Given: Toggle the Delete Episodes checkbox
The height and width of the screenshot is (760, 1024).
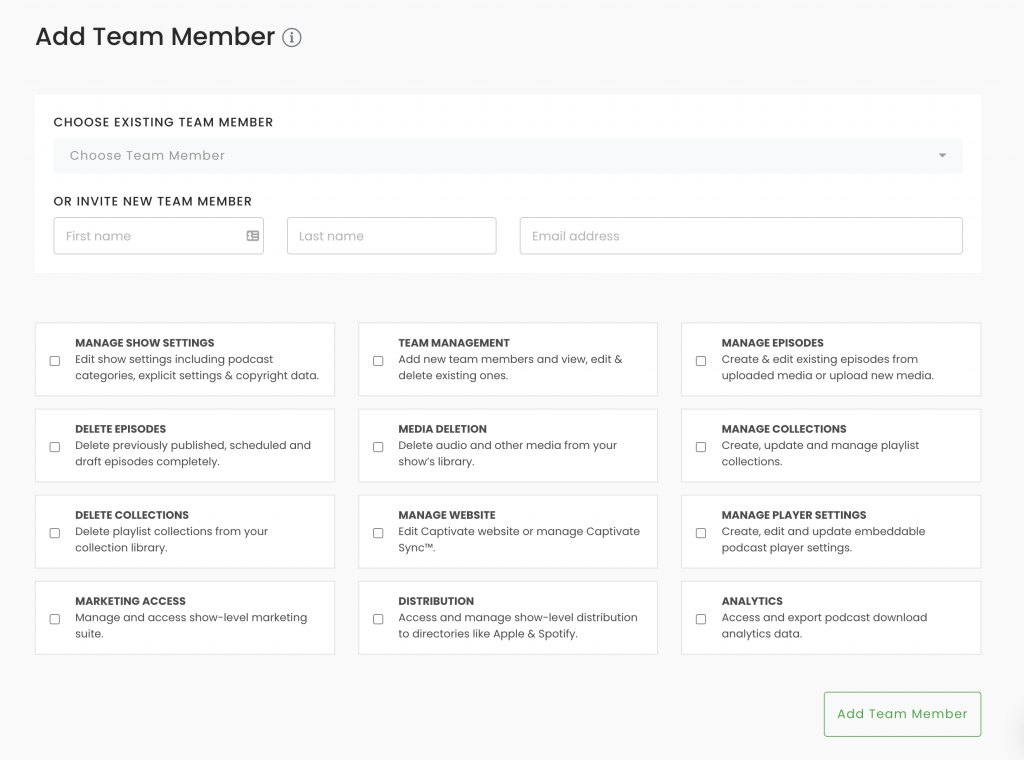Looking at the screenshot, I should pyautogui.click(x=54, y=447).
